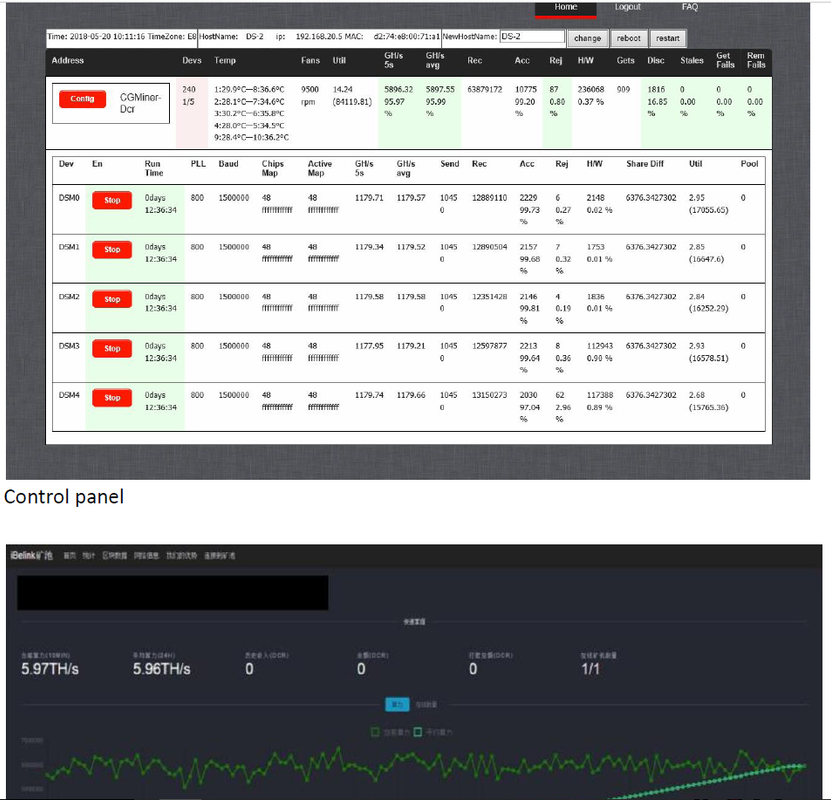Click the Active Map column header
The image size is (831, 800).
click(x=320, y=168)
